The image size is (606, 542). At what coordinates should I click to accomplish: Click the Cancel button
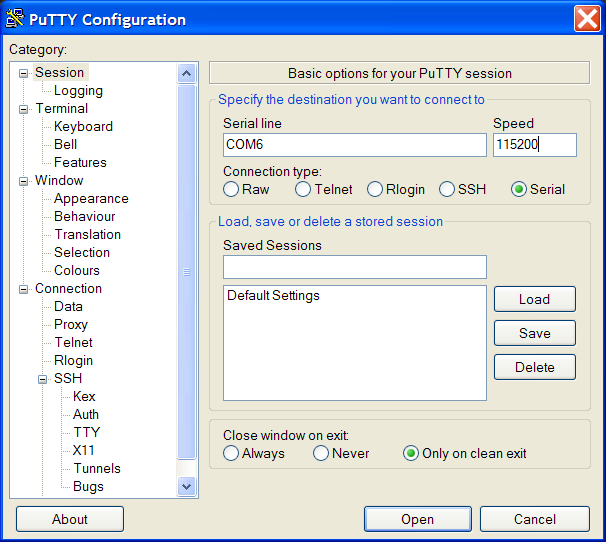[535, 519]
